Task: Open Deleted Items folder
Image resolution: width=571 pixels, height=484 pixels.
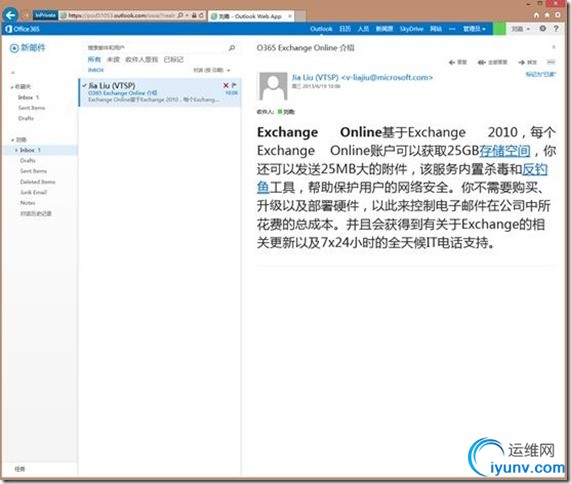Action: (x=38, y=182)
